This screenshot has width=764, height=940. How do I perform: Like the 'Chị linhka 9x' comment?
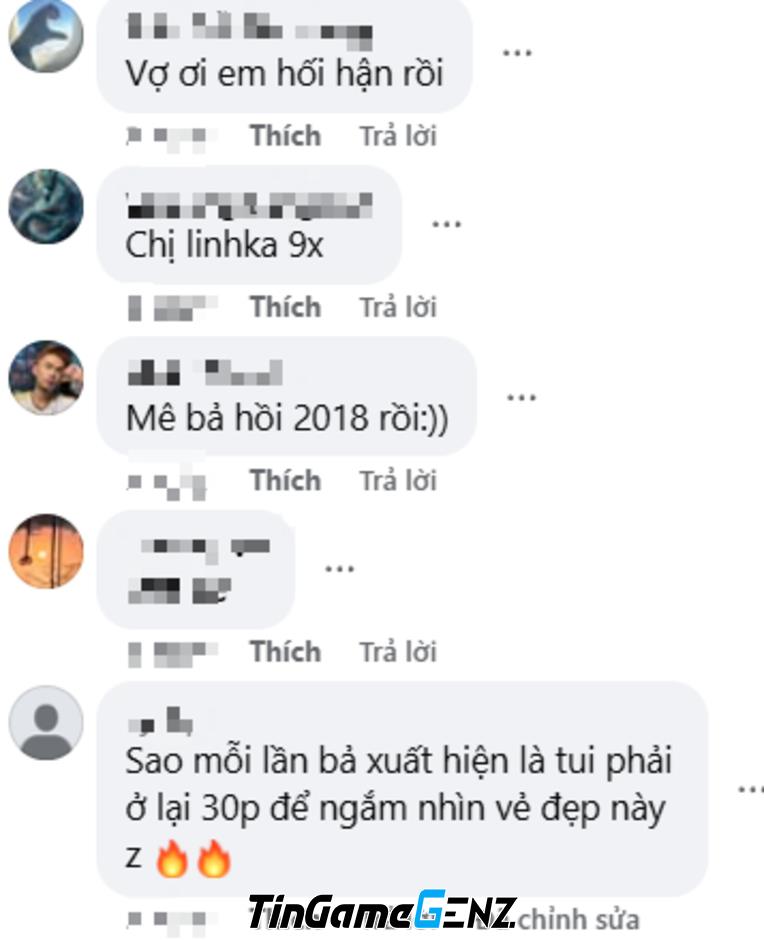click(285, 307)
